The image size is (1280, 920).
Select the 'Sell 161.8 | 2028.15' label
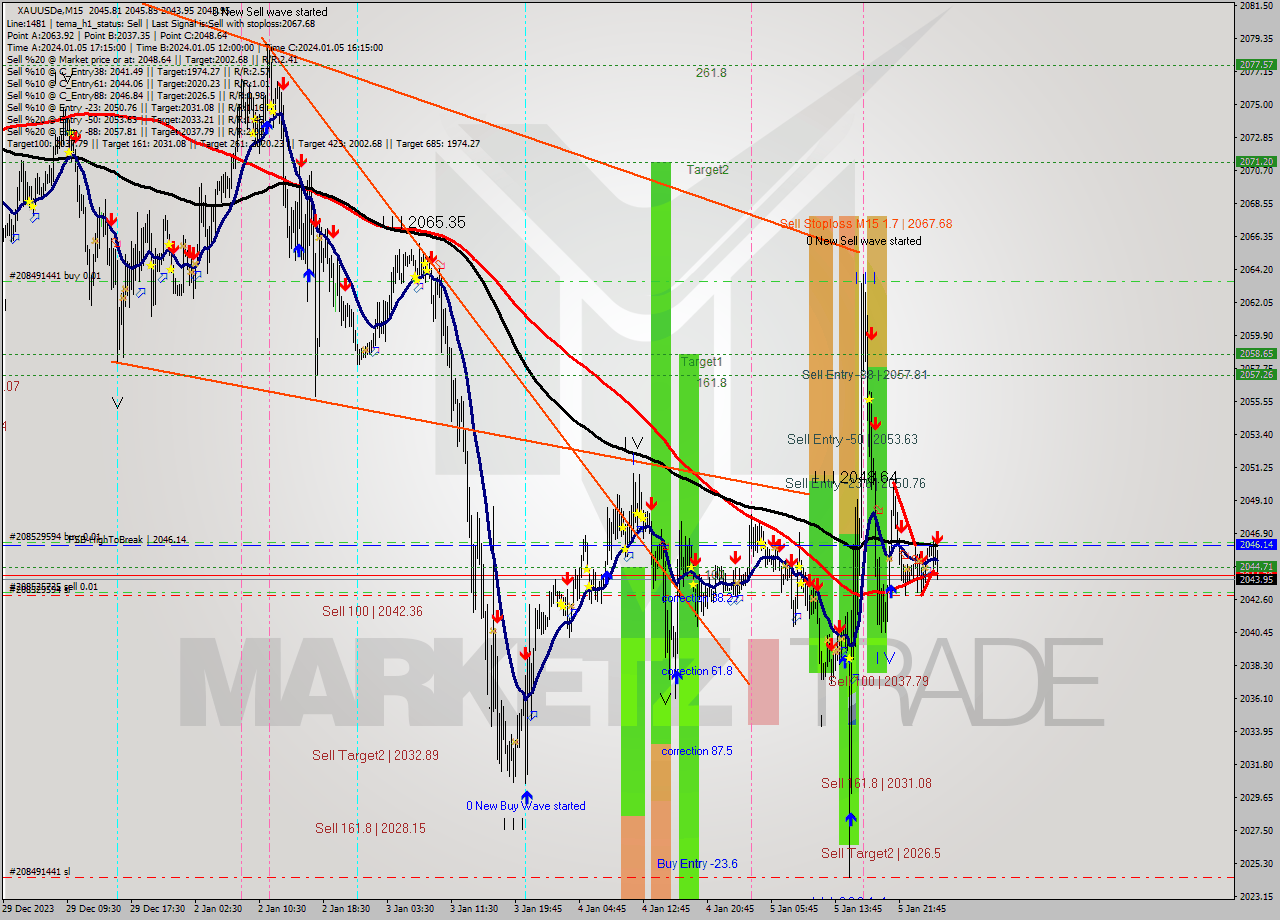[370, 828]
